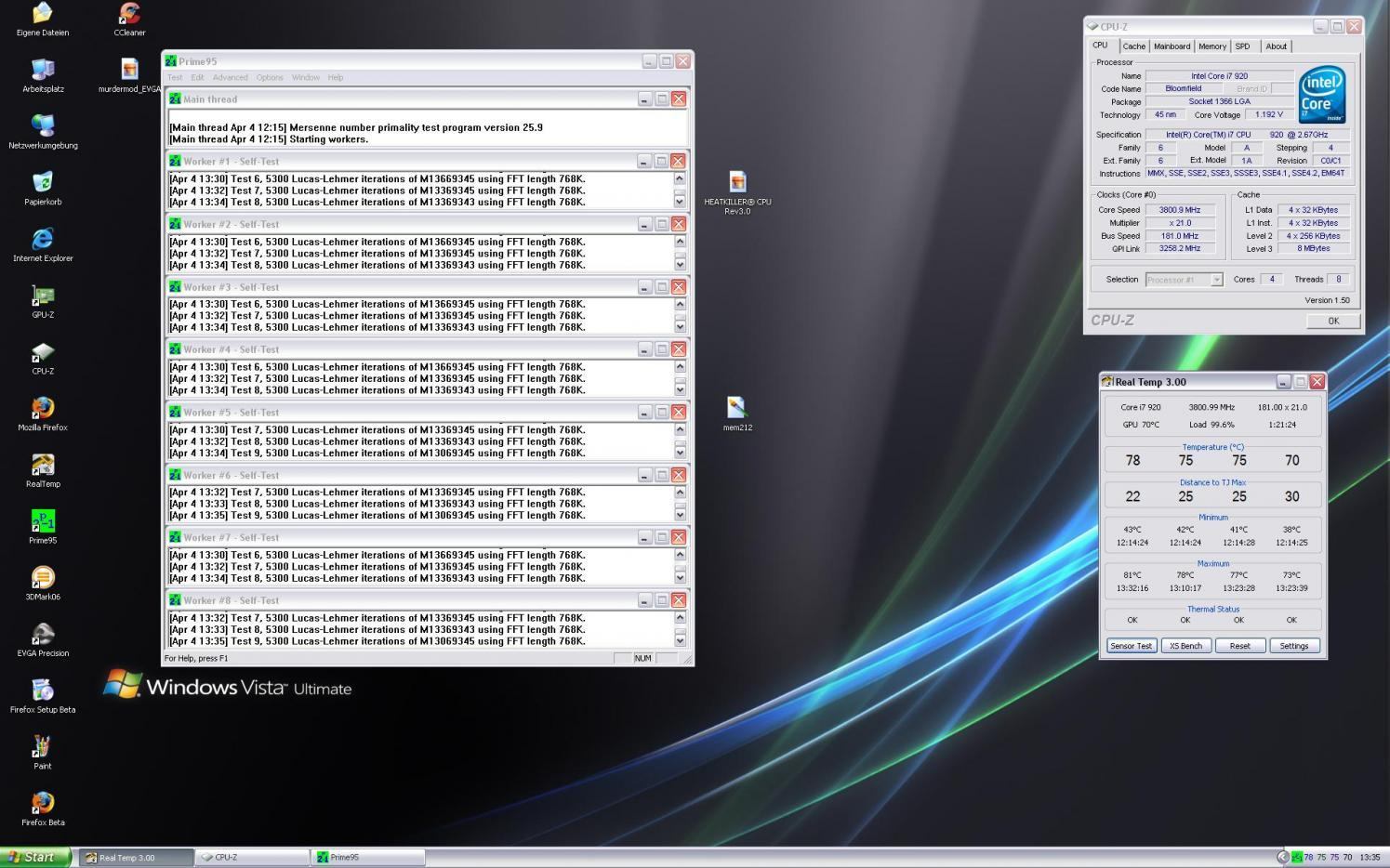Click the Intel Core i7 logo in CPU-Z
This screenshot has height=868, width=1390.
[1322, 95]
